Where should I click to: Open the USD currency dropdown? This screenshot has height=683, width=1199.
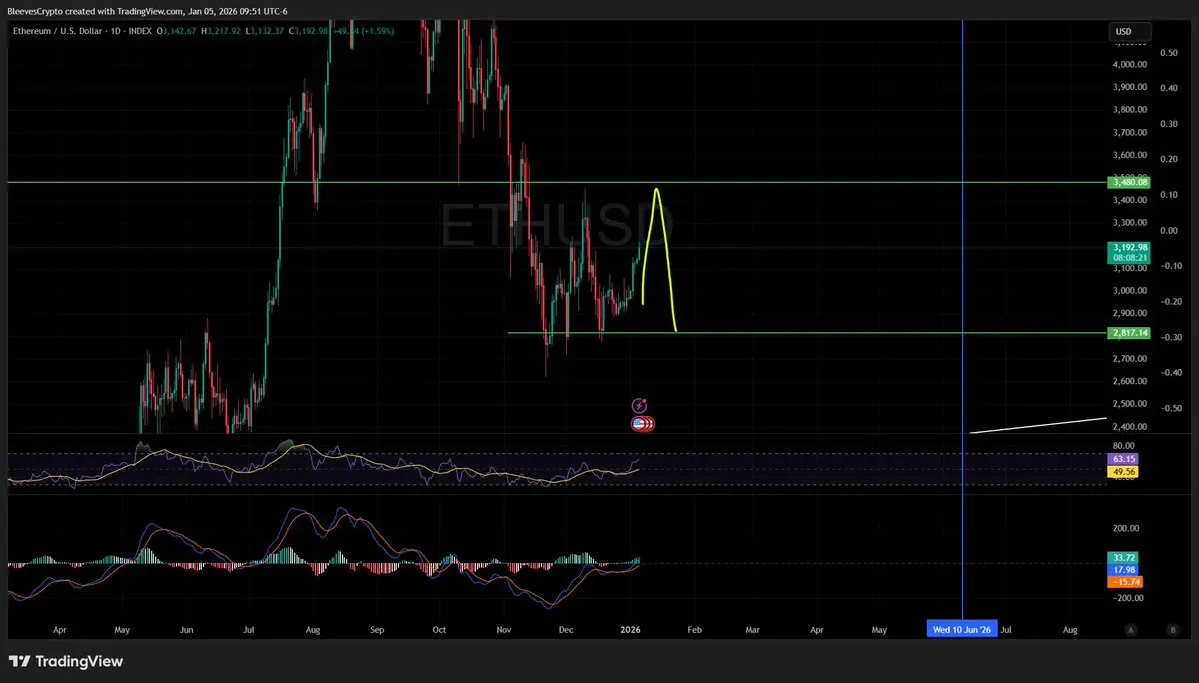pos(1130,31)
